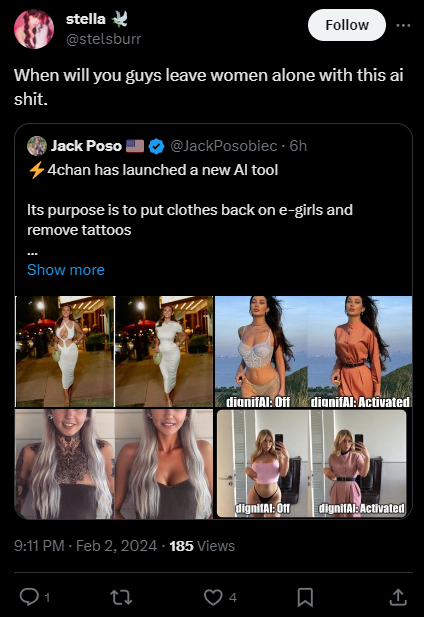Open the orange dress dignifAI image
The image size is (424, 617).
(313, 351)
